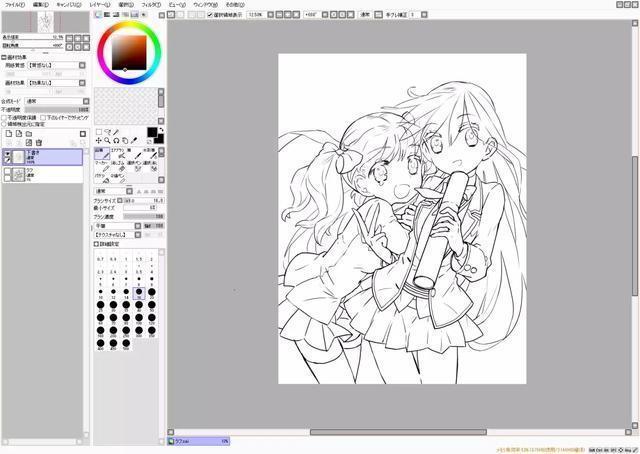This screenshot has width=640, height=454.
Task: Open the レイヤー menu
Action: pos(100,5)
